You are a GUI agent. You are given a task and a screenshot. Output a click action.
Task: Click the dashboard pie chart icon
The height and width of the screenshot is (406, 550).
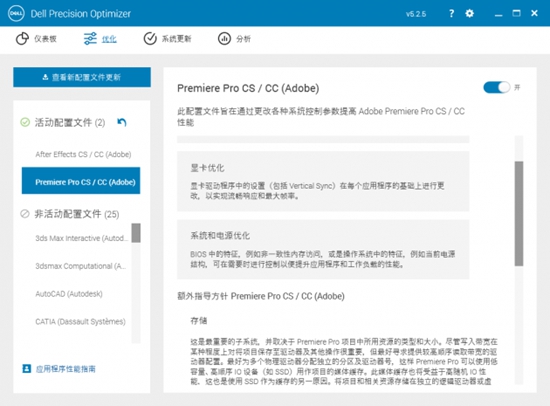22,39
